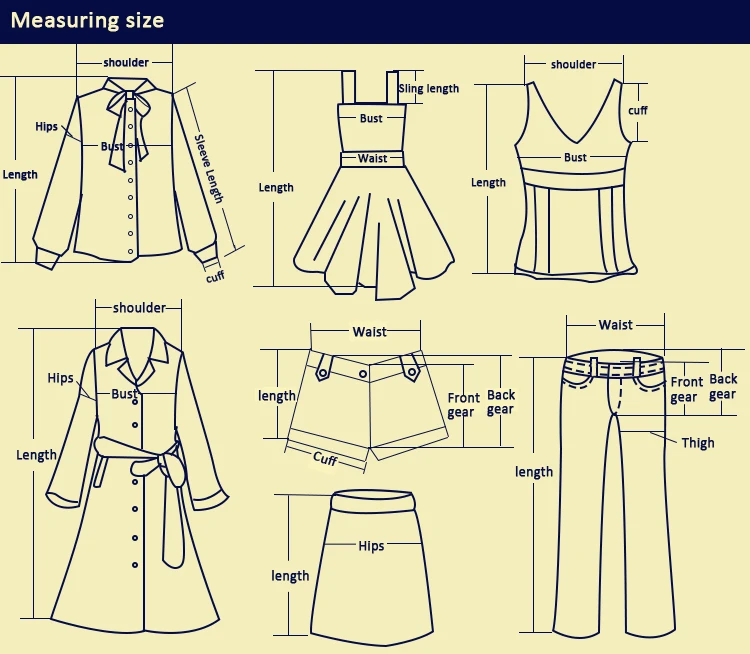Click the long trousers drawing

pyautogui.click(x=615, y=495)
